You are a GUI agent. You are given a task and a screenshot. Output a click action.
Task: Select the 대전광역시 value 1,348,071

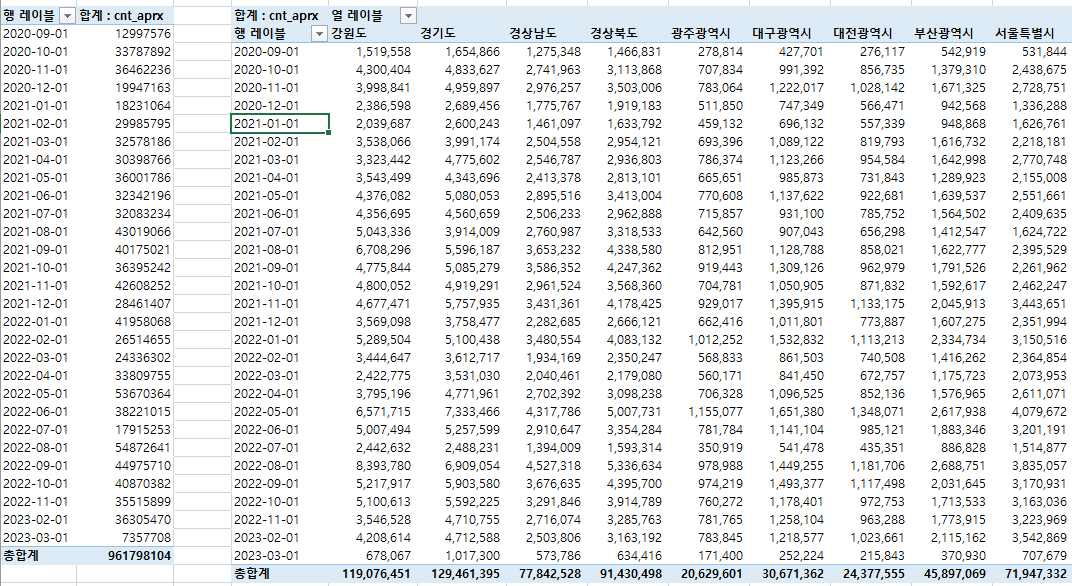[877, 412]
